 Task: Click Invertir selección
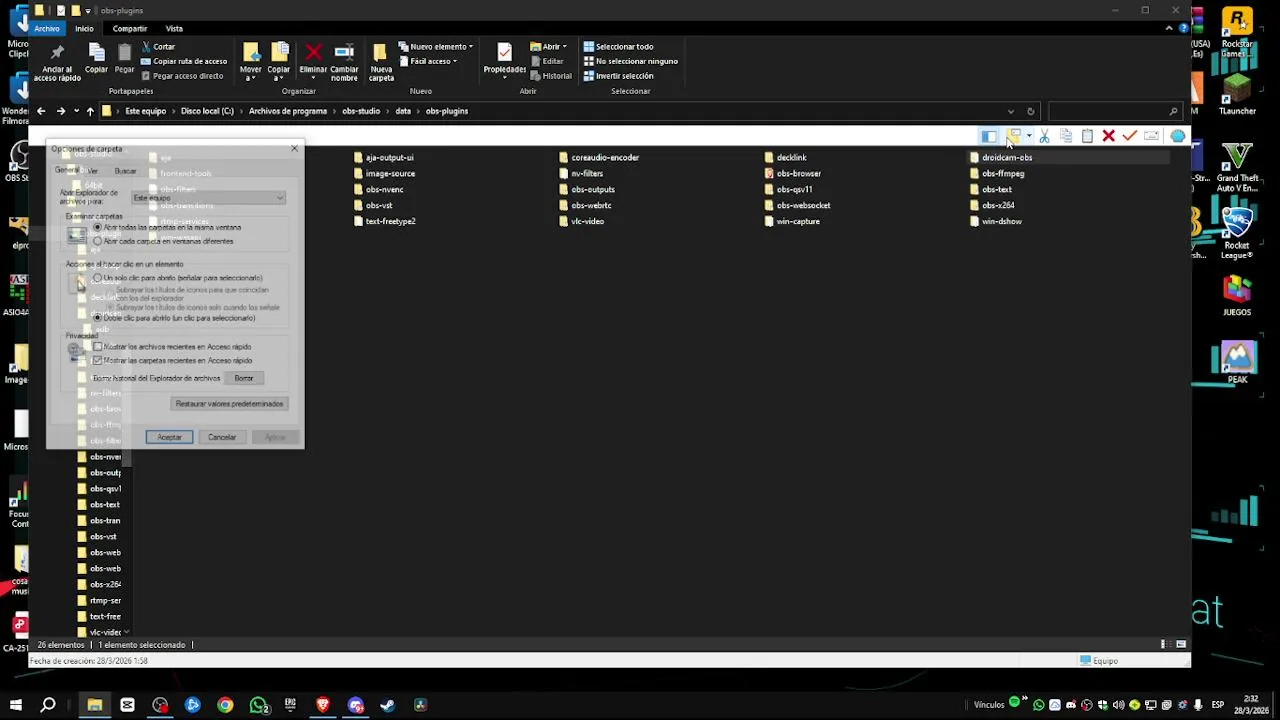(618, 76)
